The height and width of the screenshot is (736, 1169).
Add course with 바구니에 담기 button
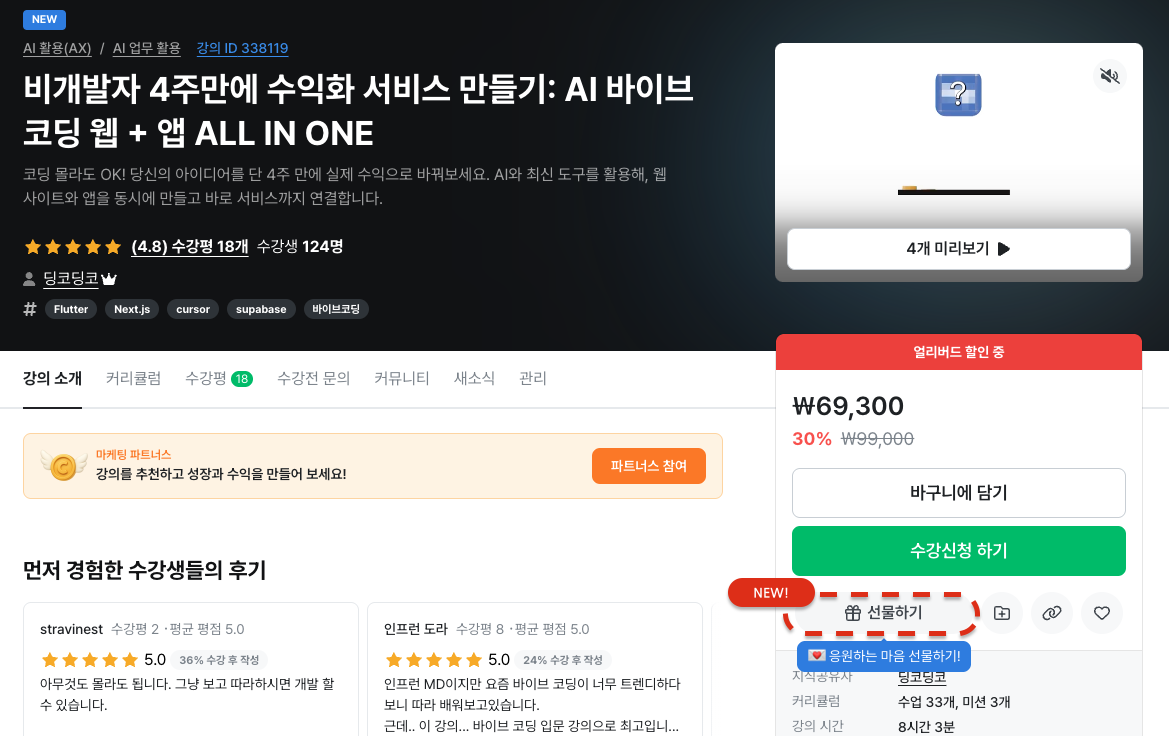coord(959,493)
